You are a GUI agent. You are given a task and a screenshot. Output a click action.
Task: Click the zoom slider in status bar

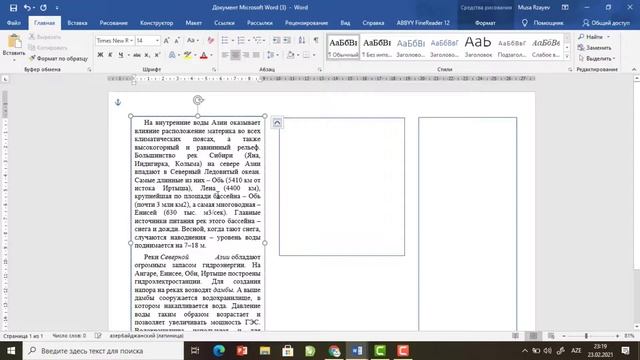(586, 336)
